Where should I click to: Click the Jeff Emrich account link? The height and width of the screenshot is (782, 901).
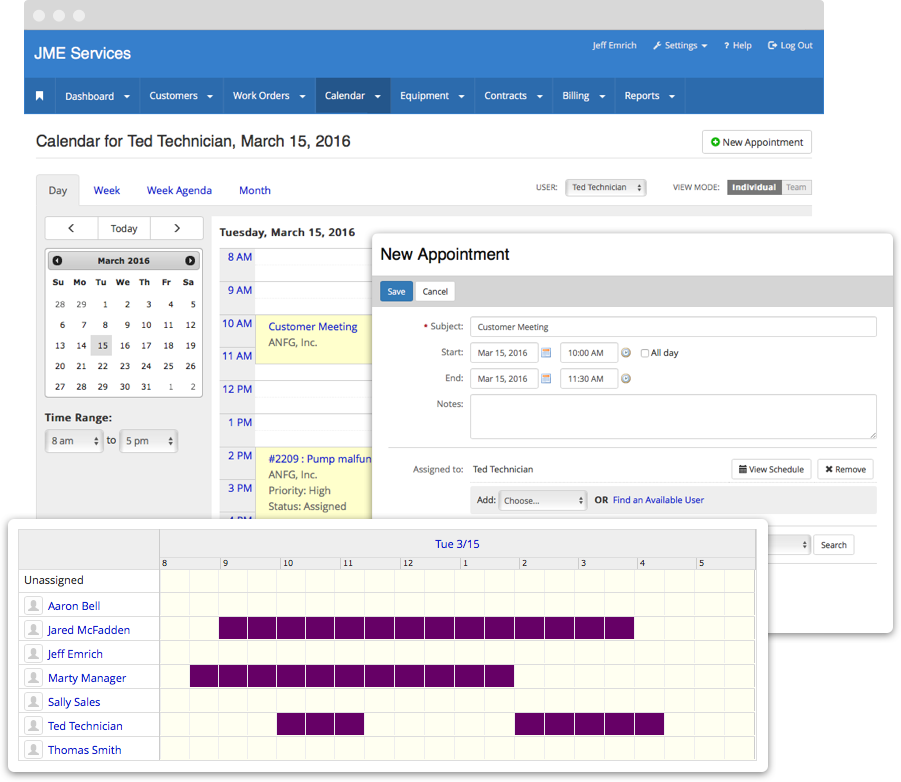click(x=614, y=45)
